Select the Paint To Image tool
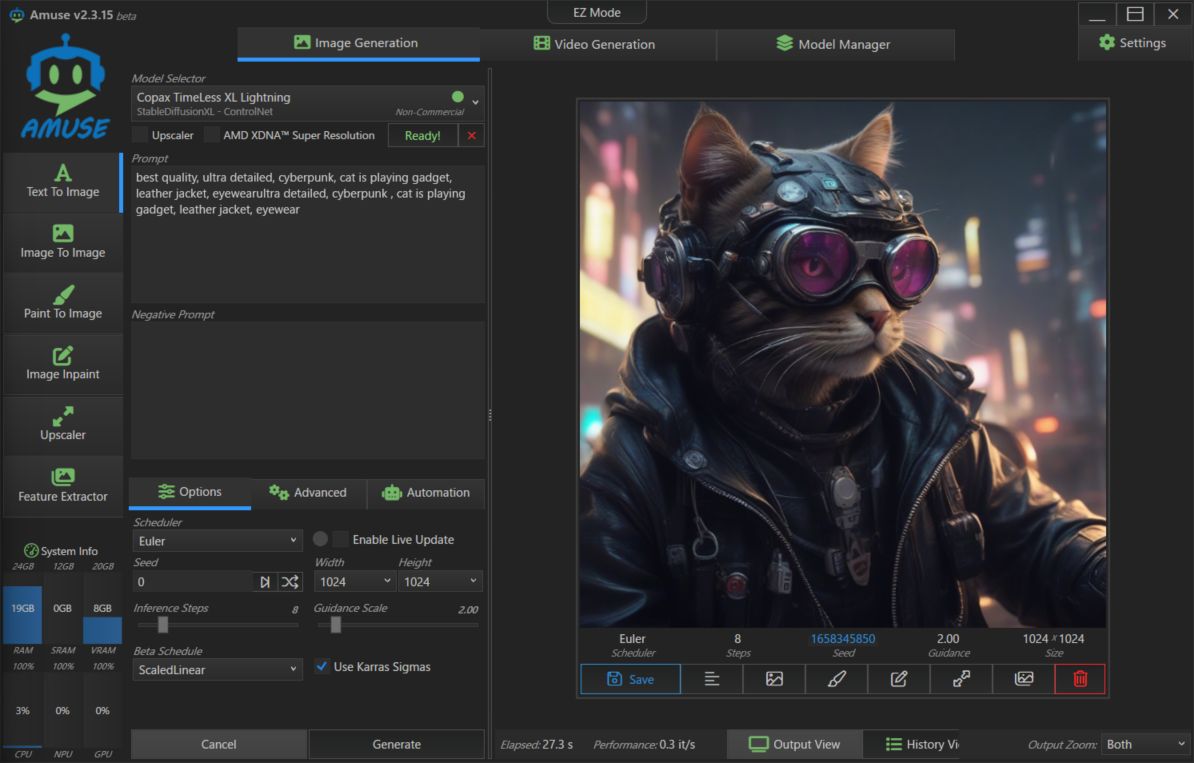This screenshot has width=1194, height=763. click(63, 303)
